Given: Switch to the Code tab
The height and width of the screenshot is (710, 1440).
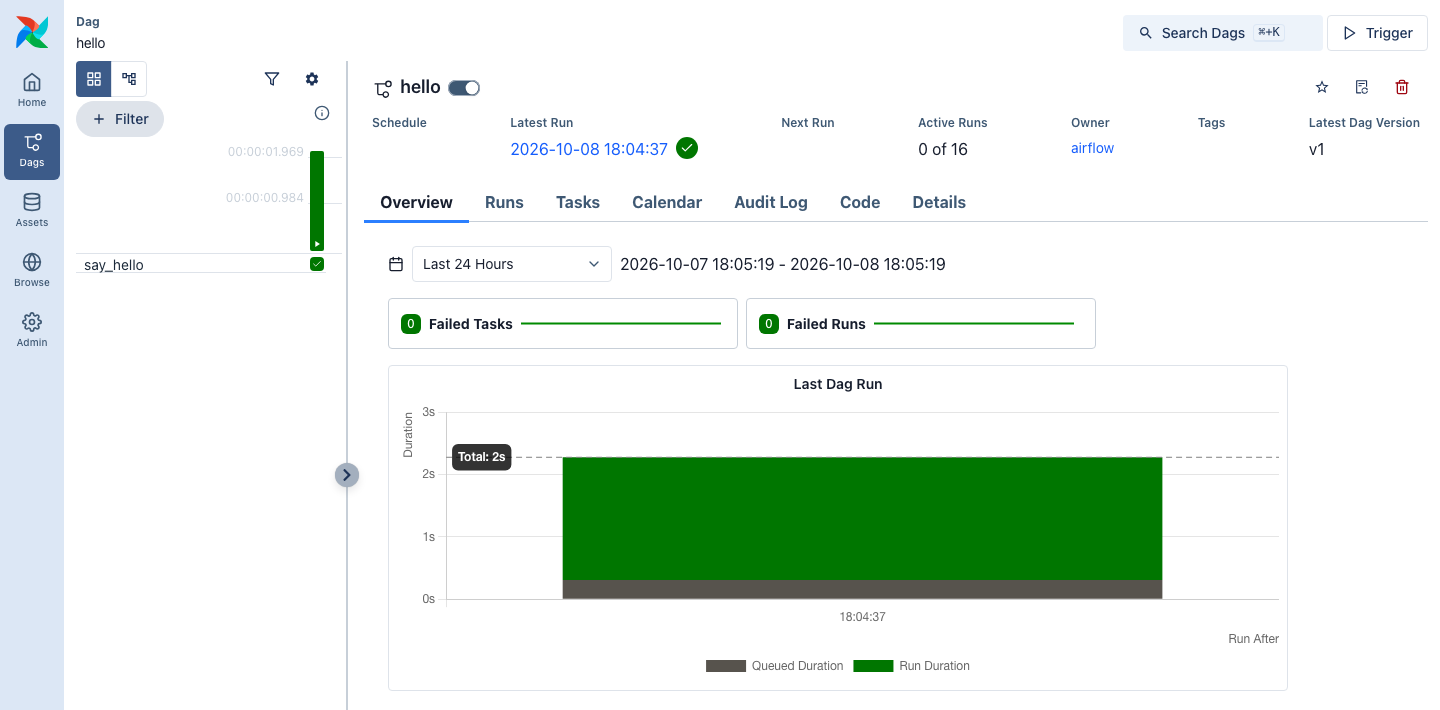Looking at the screenshot, I should pos(860,202).
